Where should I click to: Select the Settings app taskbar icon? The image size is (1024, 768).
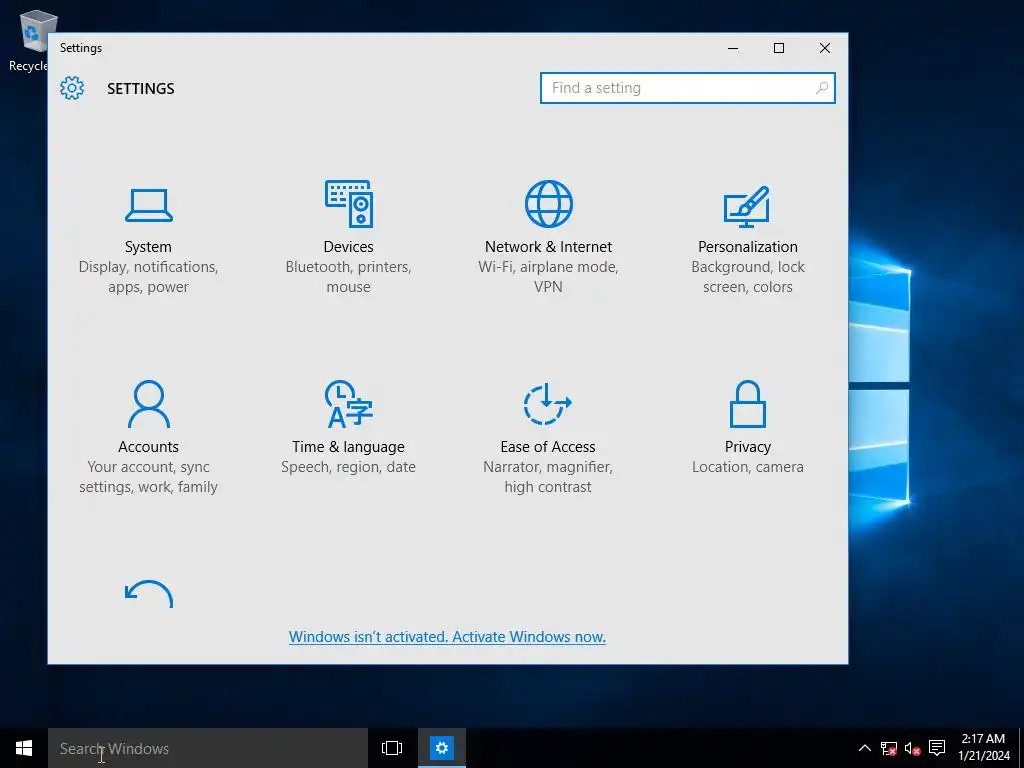(x=441, y=748)
